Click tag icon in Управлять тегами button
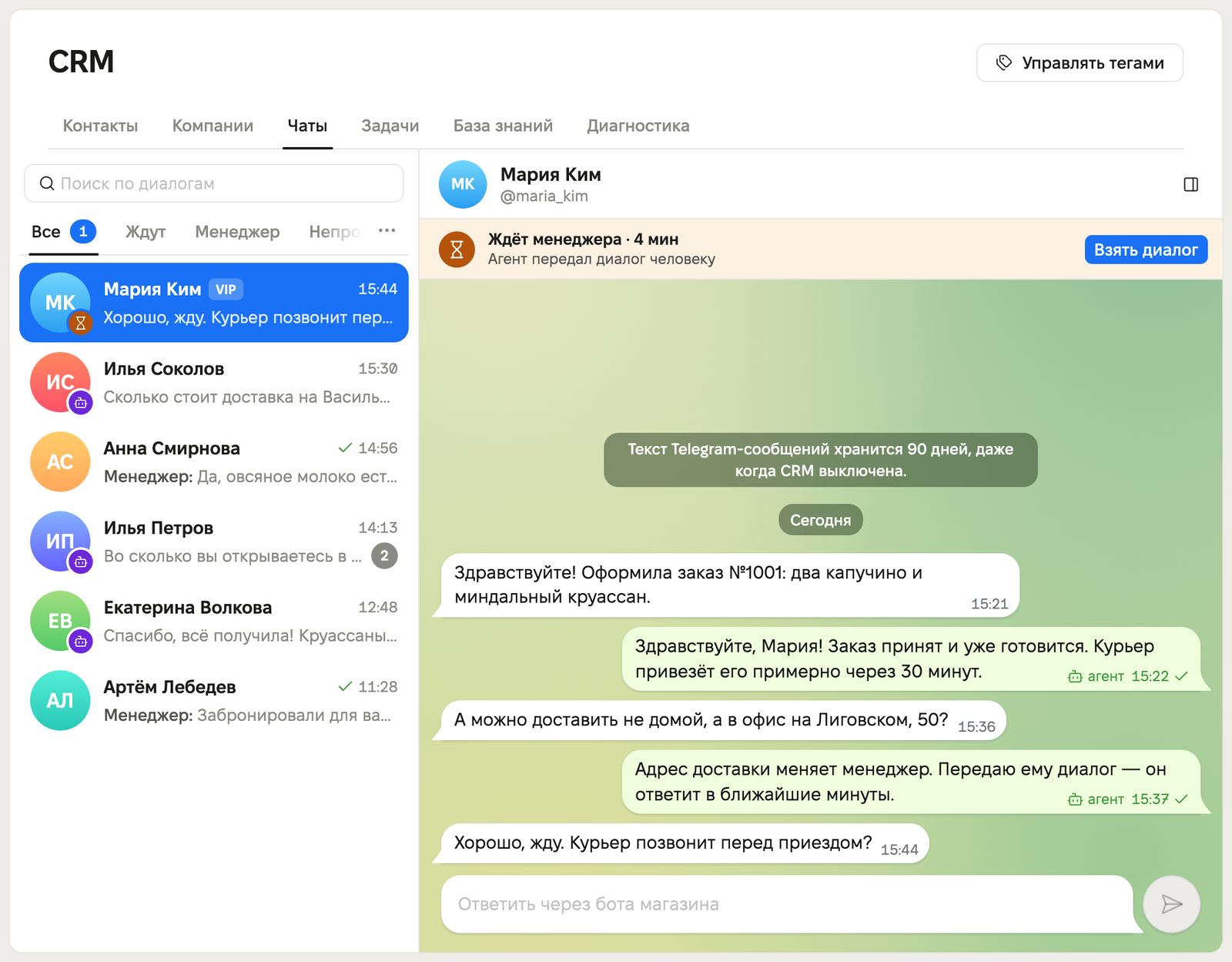This screenshot has height=962, width=1232. coord(1004,62)
